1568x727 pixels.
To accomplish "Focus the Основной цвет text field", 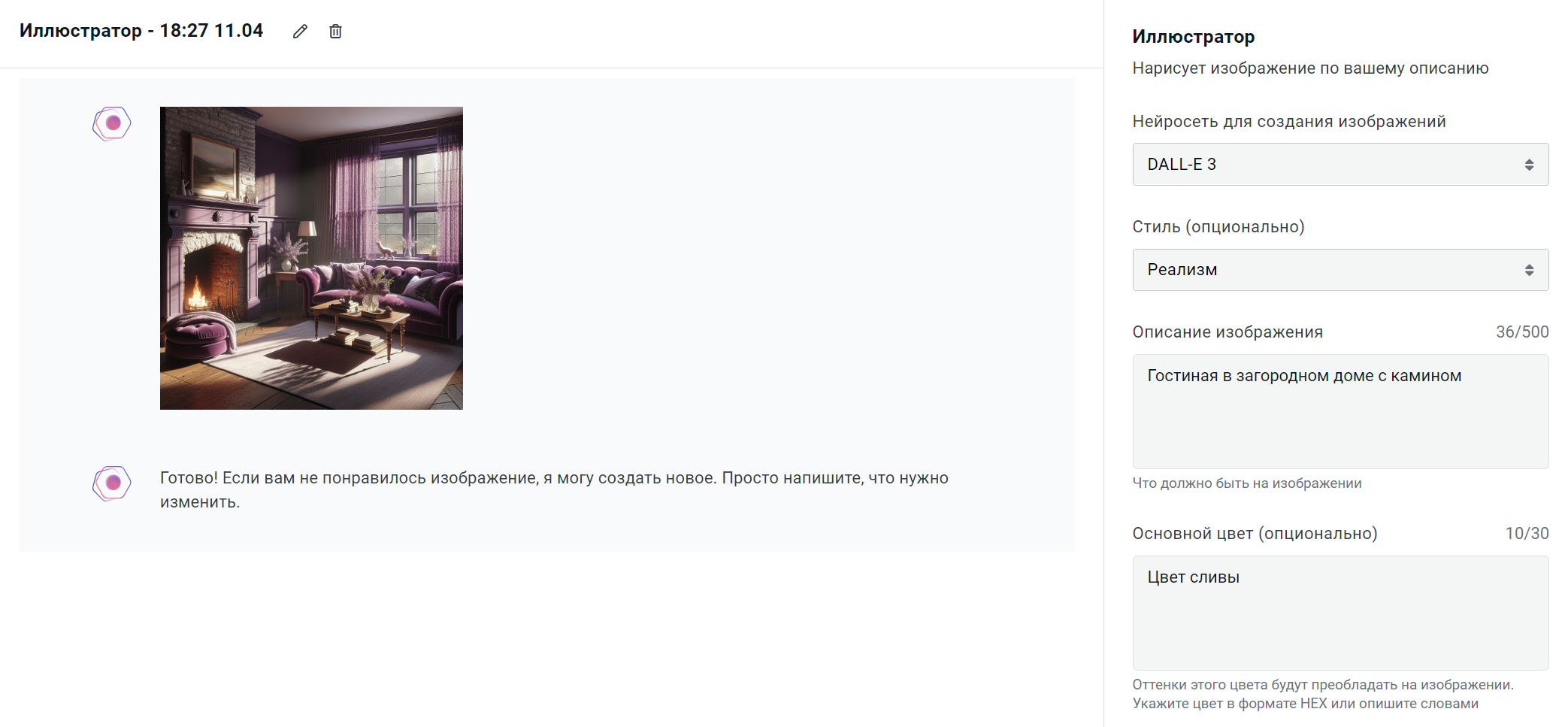I will pyautogui.click(x=1340, y=613).
